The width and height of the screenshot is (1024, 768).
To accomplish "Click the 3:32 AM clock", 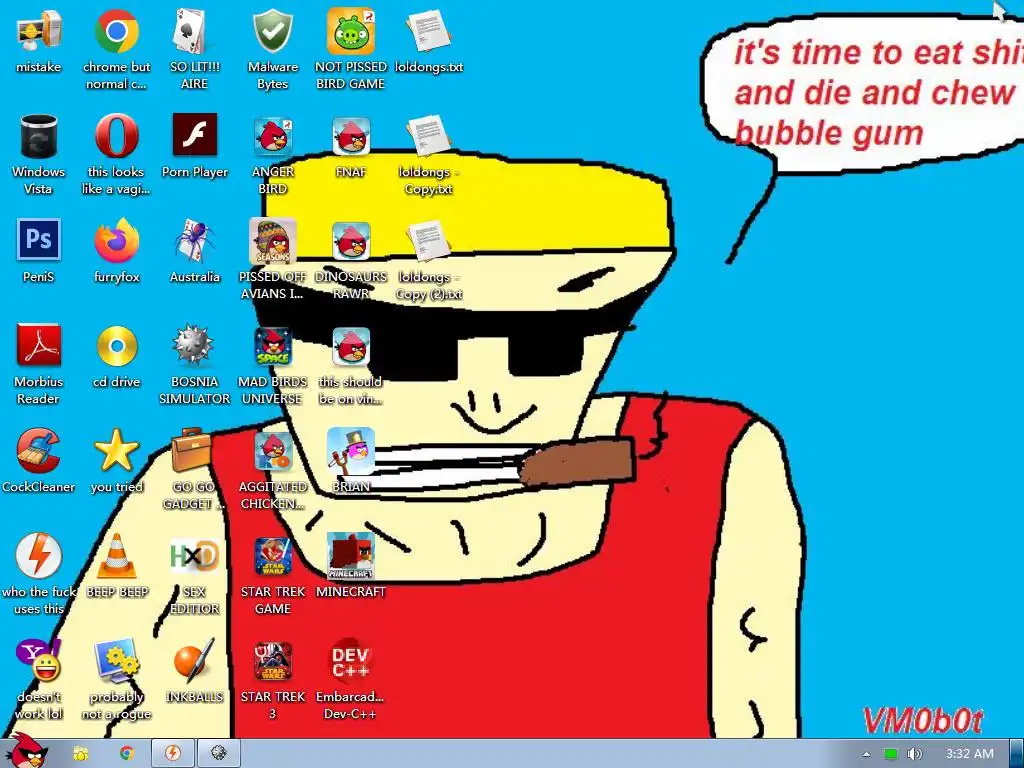I will [x=970, y=754].
